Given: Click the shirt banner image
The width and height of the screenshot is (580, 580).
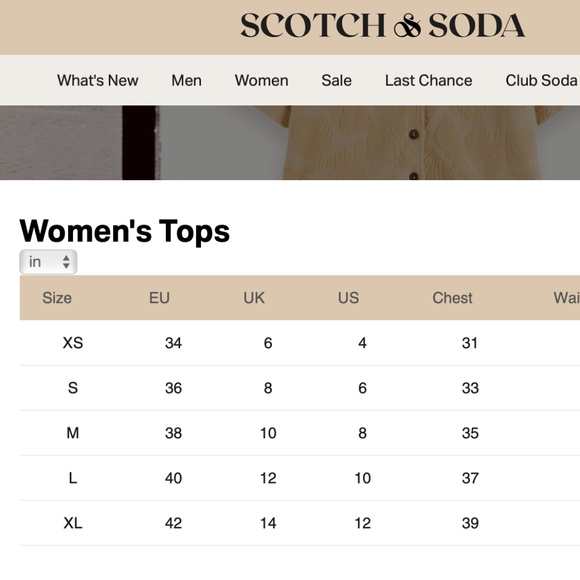Looking at the screenshot, I should 290,143.
